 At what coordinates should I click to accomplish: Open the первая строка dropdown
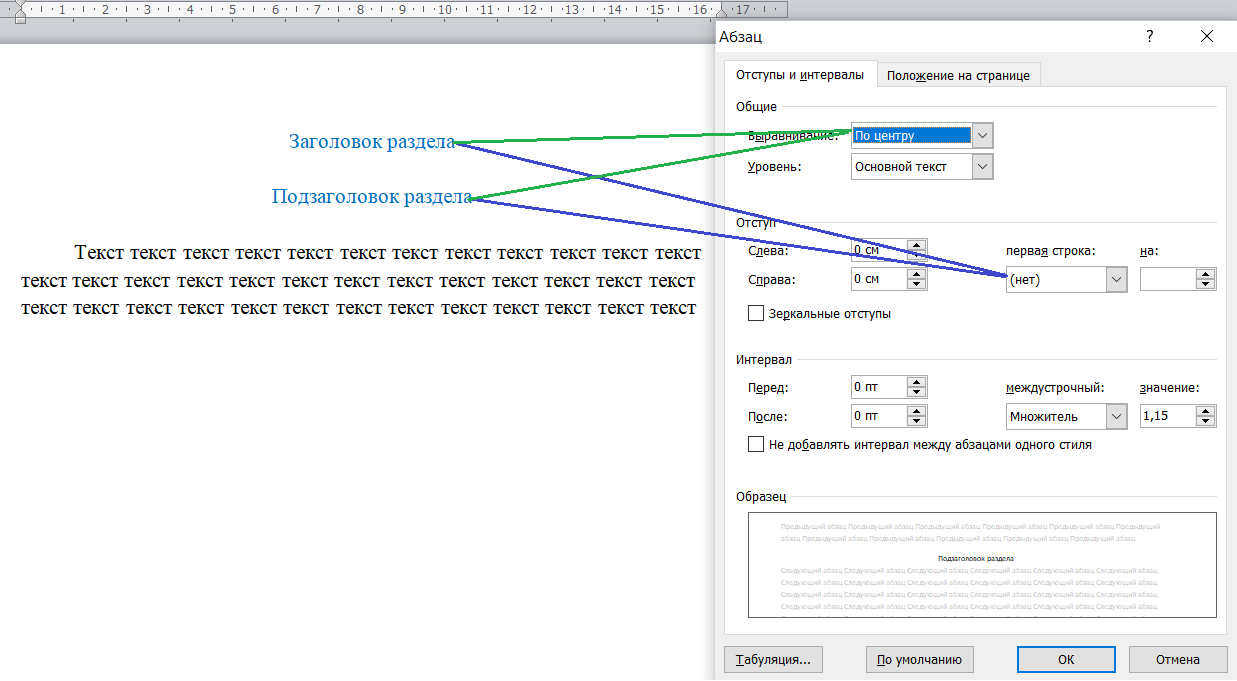(x=1116, y=280)
